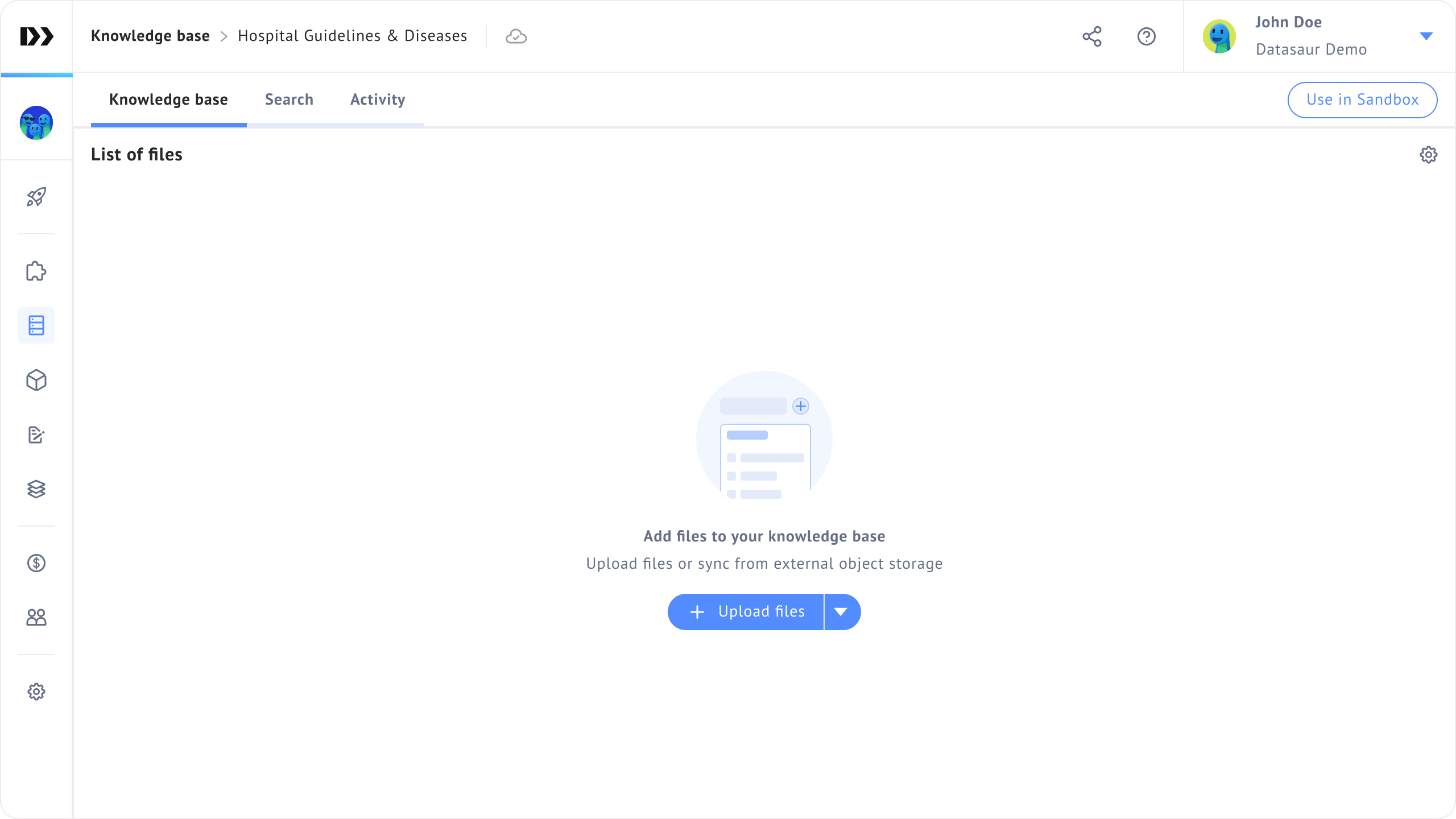This screenshot has height=819, width=1456.
Task: Select the knowledge base server icon
Action: tap(36, 325)
